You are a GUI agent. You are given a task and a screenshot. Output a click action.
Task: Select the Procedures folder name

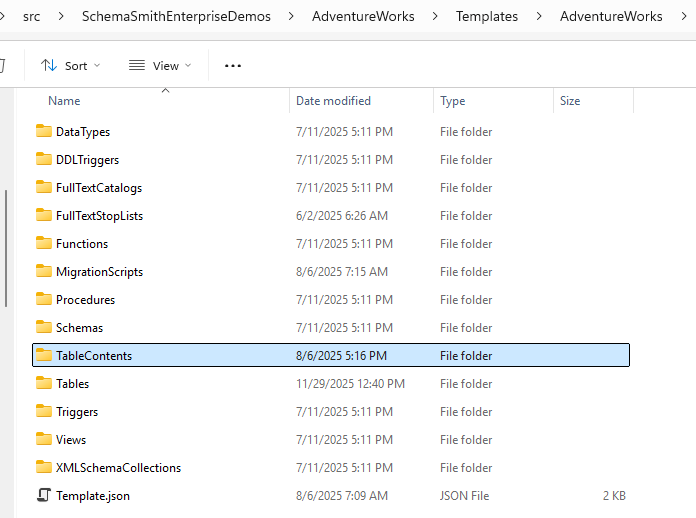85,300
